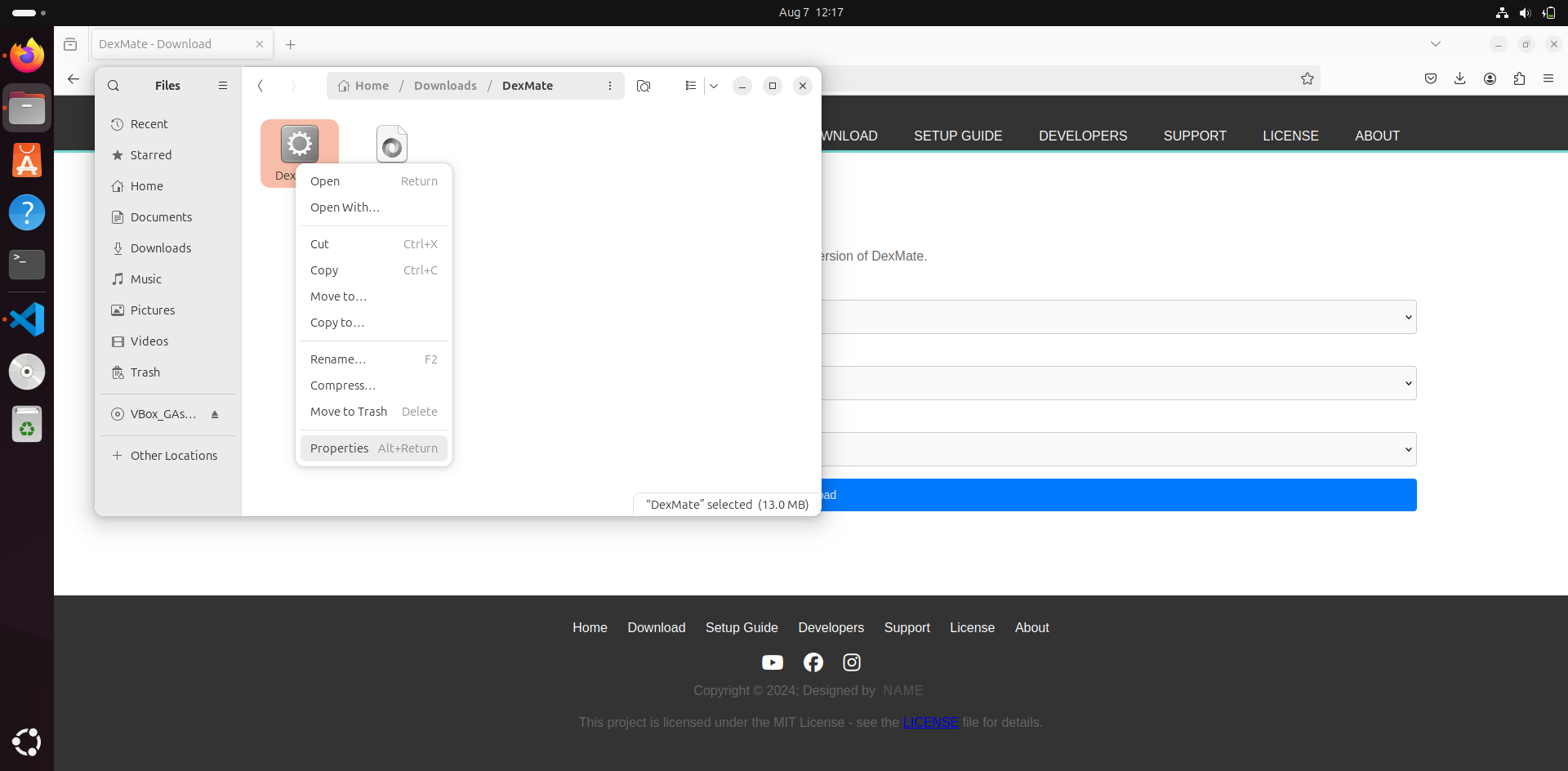The height and width of the screenshot is (771, 1568).
Task: Click Home in the Files path bar
Action: [x=363, y=86]
